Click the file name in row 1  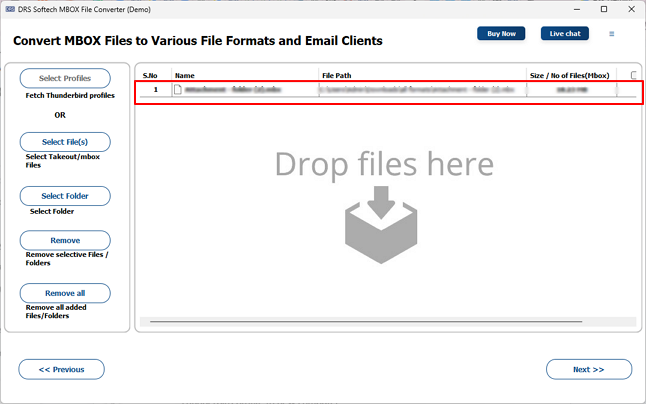click(233, 89)
